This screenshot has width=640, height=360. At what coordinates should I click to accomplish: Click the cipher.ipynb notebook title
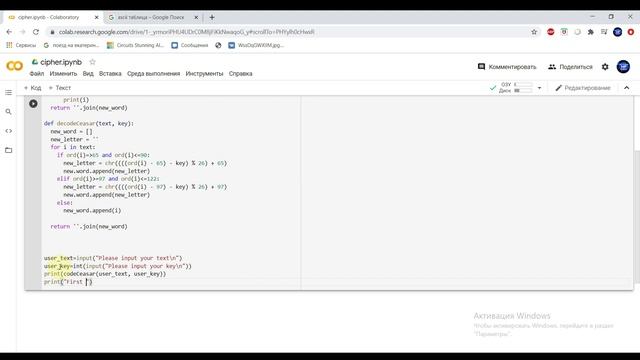(x=61, y=62)
